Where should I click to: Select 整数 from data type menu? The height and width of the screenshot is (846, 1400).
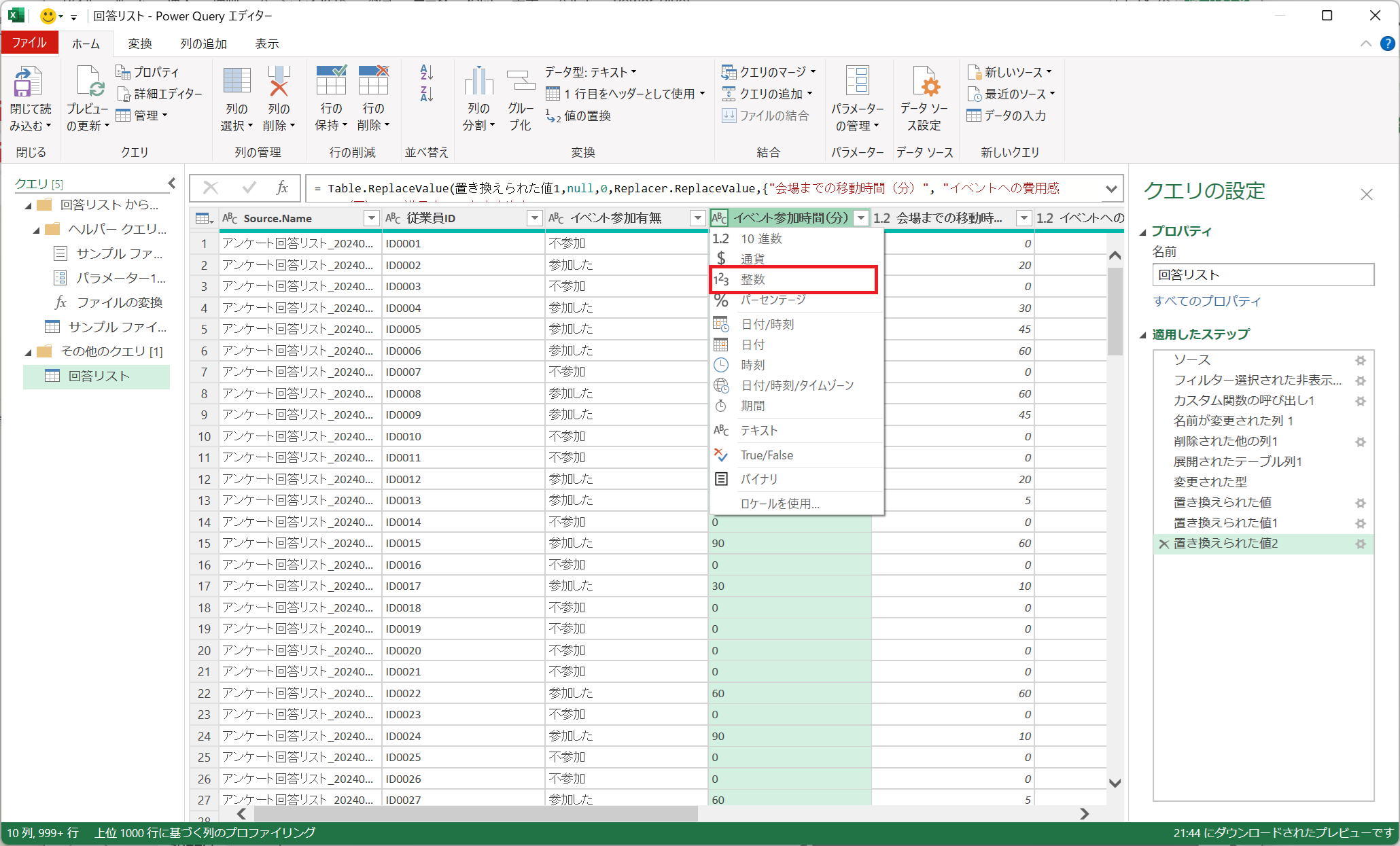pos(753,279)
